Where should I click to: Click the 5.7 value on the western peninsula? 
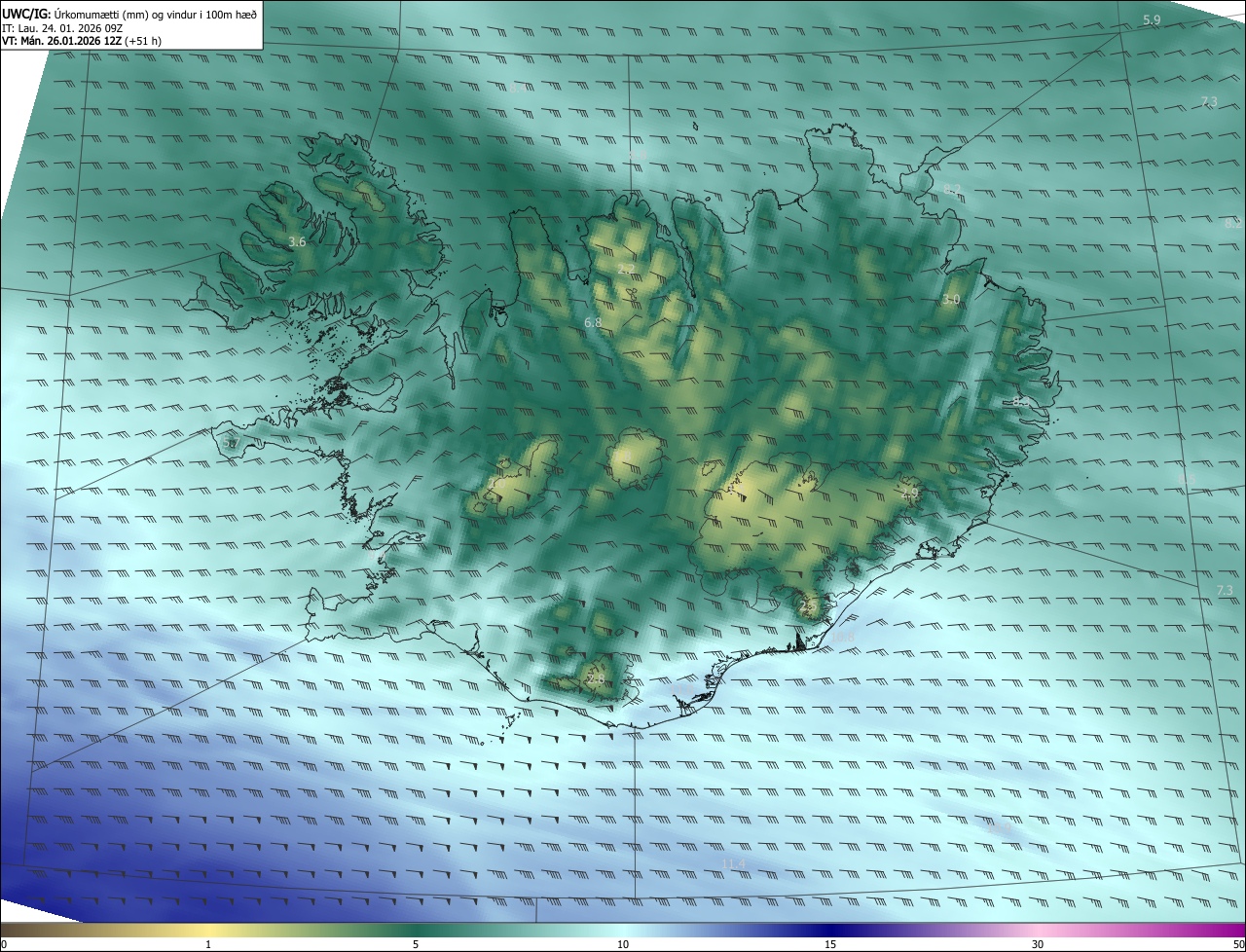pos(231,444)
